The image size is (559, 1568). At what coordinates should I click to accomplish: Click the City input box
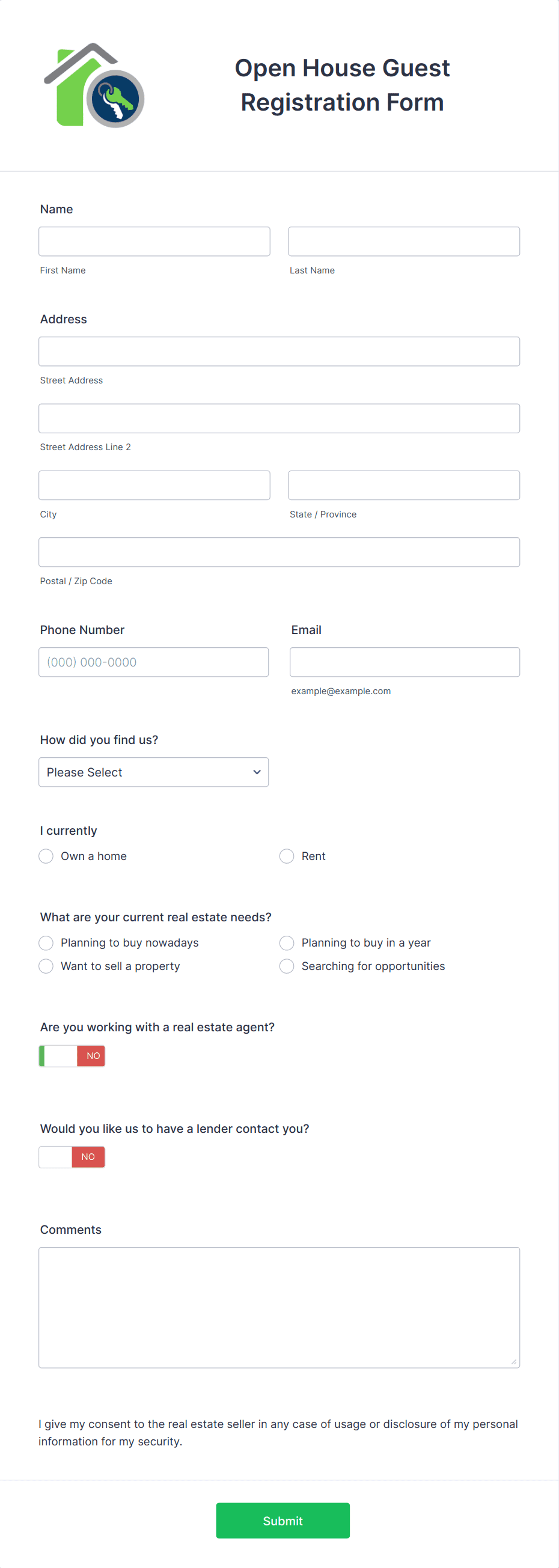point(154,485)
